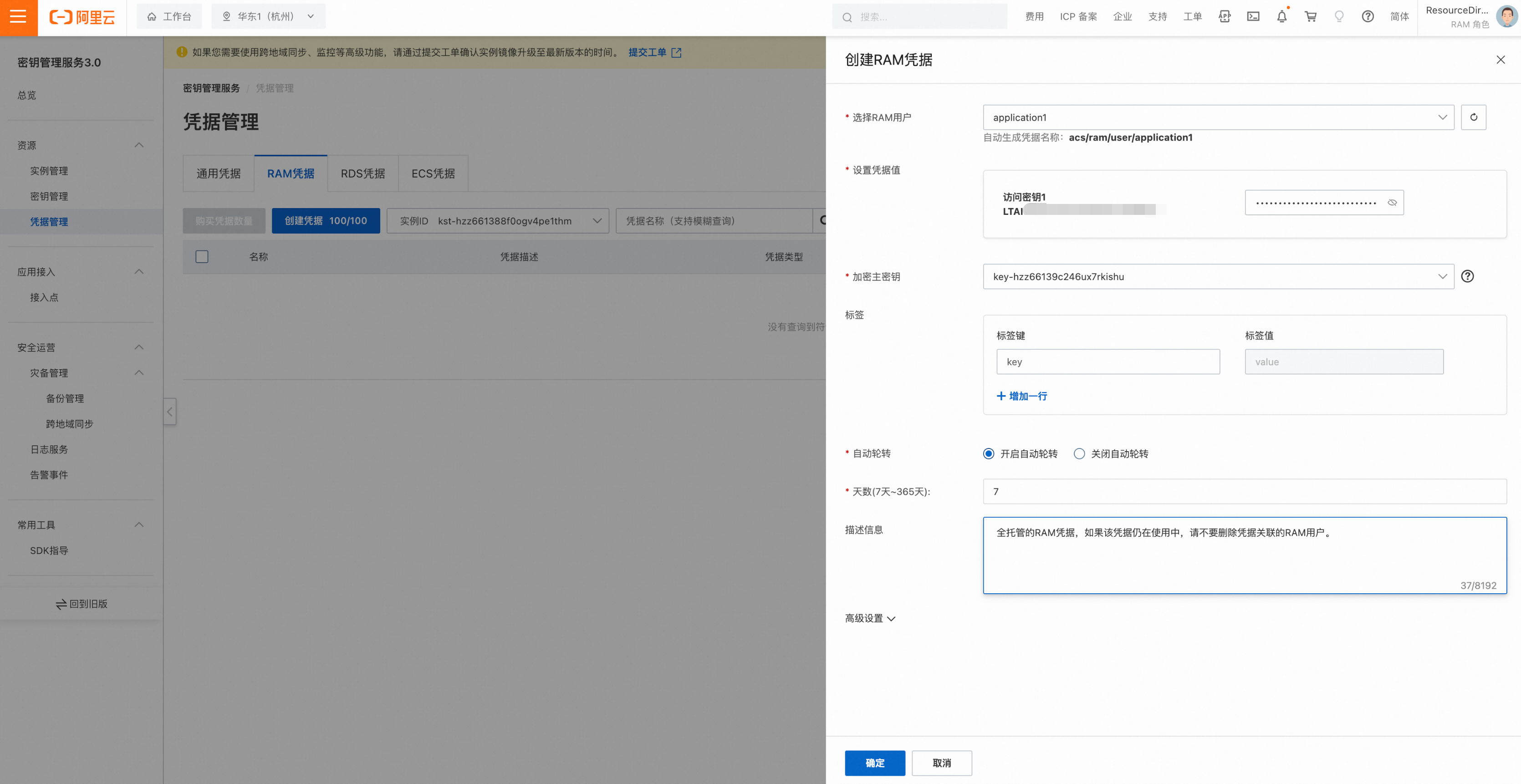Switch to the RDS凭据 tab
Viewport: 1521px width, 784px height.
pyautogui.click(x=362, y=173)
